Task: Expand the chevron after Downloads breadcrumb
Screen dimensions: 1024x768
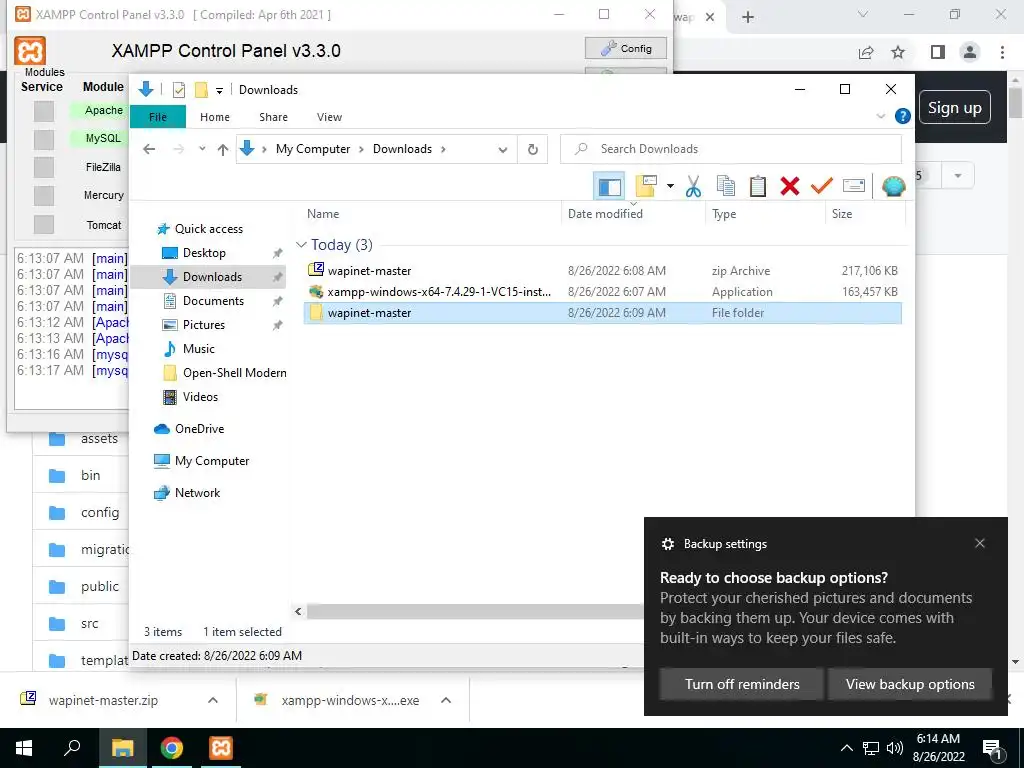Action: pyautogui.click(x=443, y=149)
